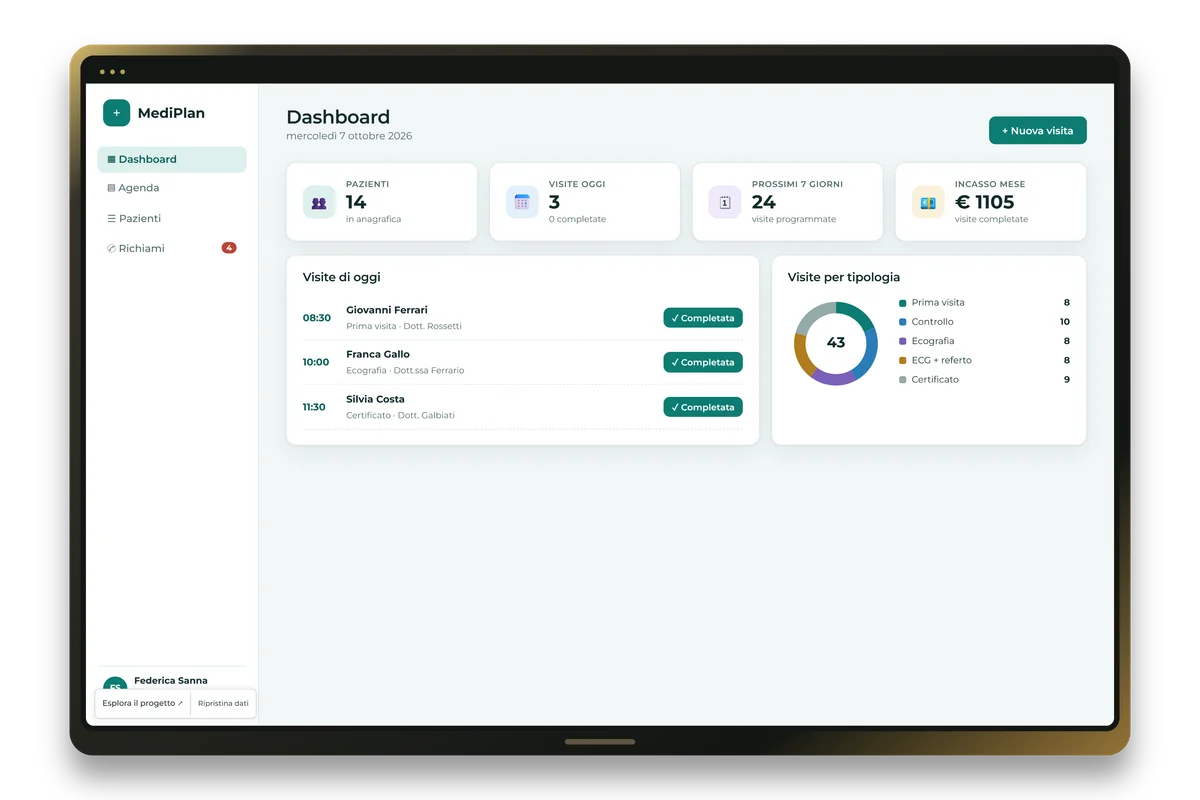Click the donut chart total 43
Viewport: 1200px width, 800px height.
836,343
